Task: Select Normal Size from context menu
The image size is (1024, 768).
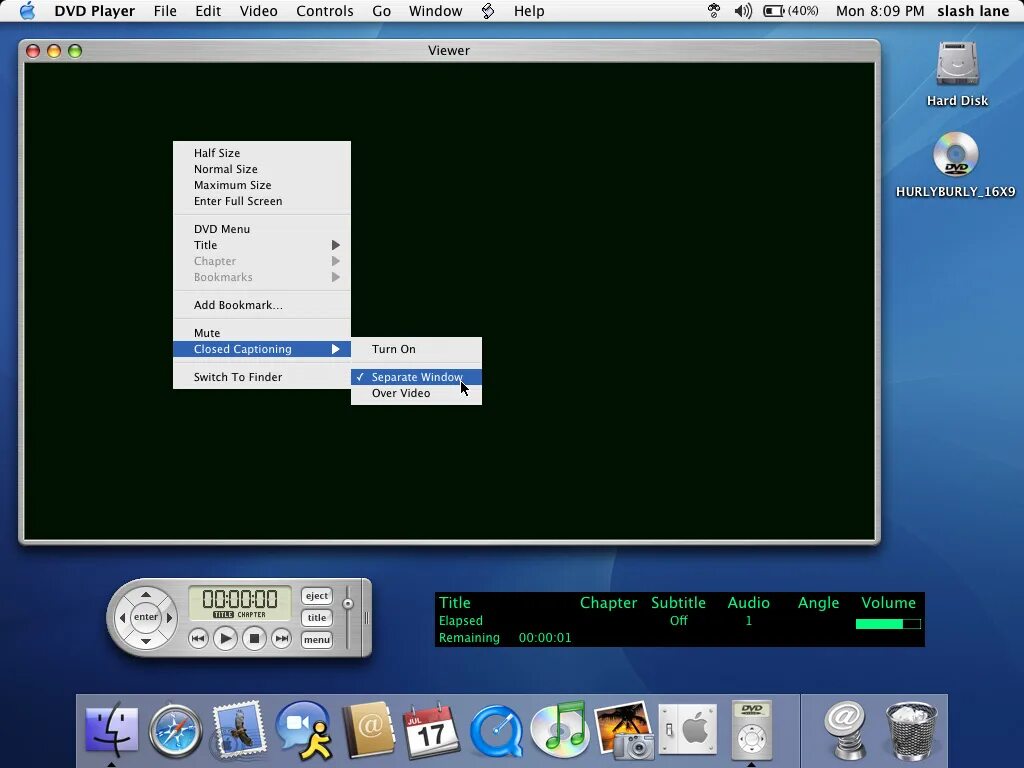Action: click(x=262, y=169)
